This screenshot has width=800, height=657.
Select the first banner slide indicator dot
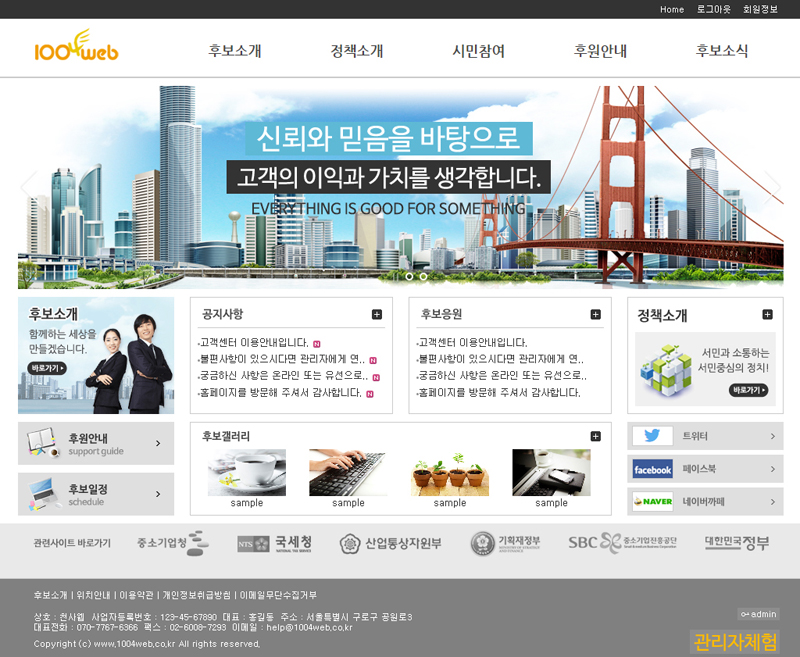click(409, 276)
